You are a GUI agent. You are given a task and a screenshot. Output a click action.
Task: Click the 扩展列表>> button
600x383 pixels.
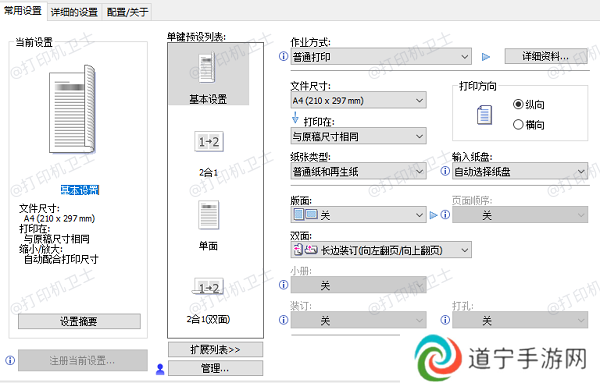click(x=215, y=349)
